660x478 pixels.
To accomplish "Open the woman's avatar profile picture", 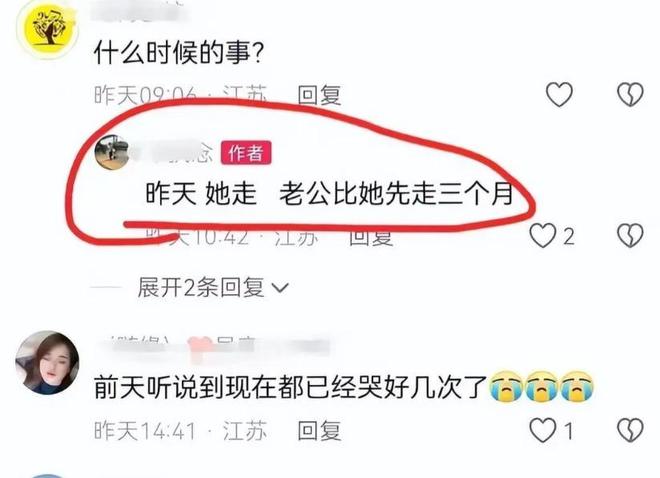I will pyautogui.click(x=47, y=363).
